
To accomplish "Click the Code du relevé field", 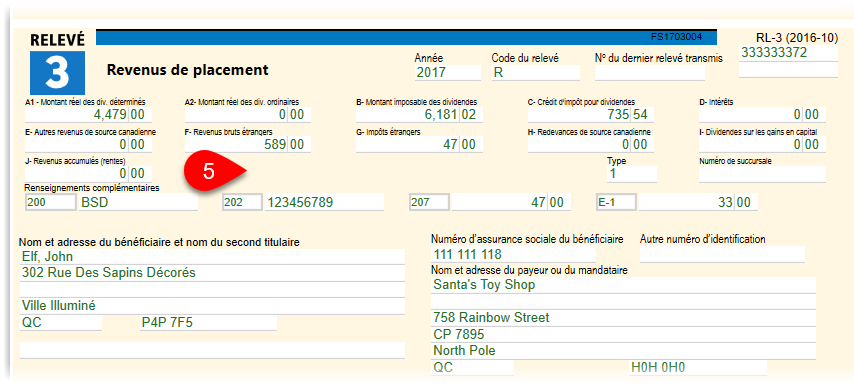I will click(535, 73).
